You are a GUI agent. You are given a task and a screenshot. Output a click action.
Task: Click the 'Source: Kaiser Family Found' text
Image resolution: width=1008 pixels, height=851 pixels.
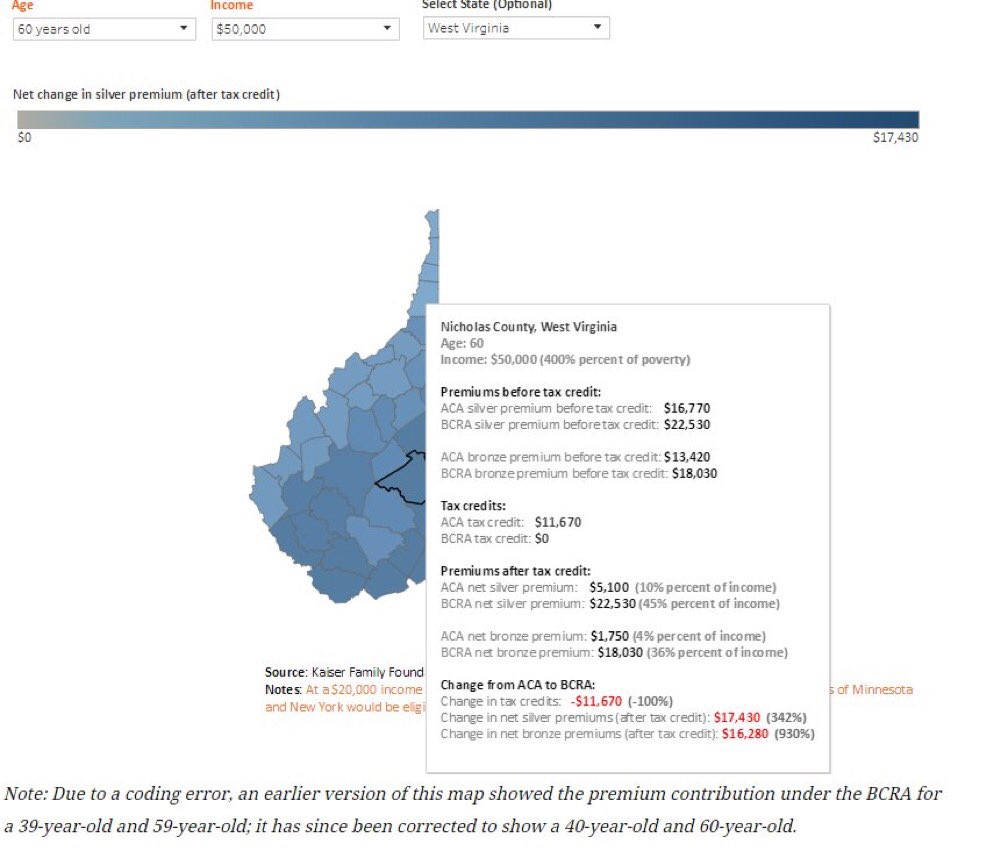344,672
